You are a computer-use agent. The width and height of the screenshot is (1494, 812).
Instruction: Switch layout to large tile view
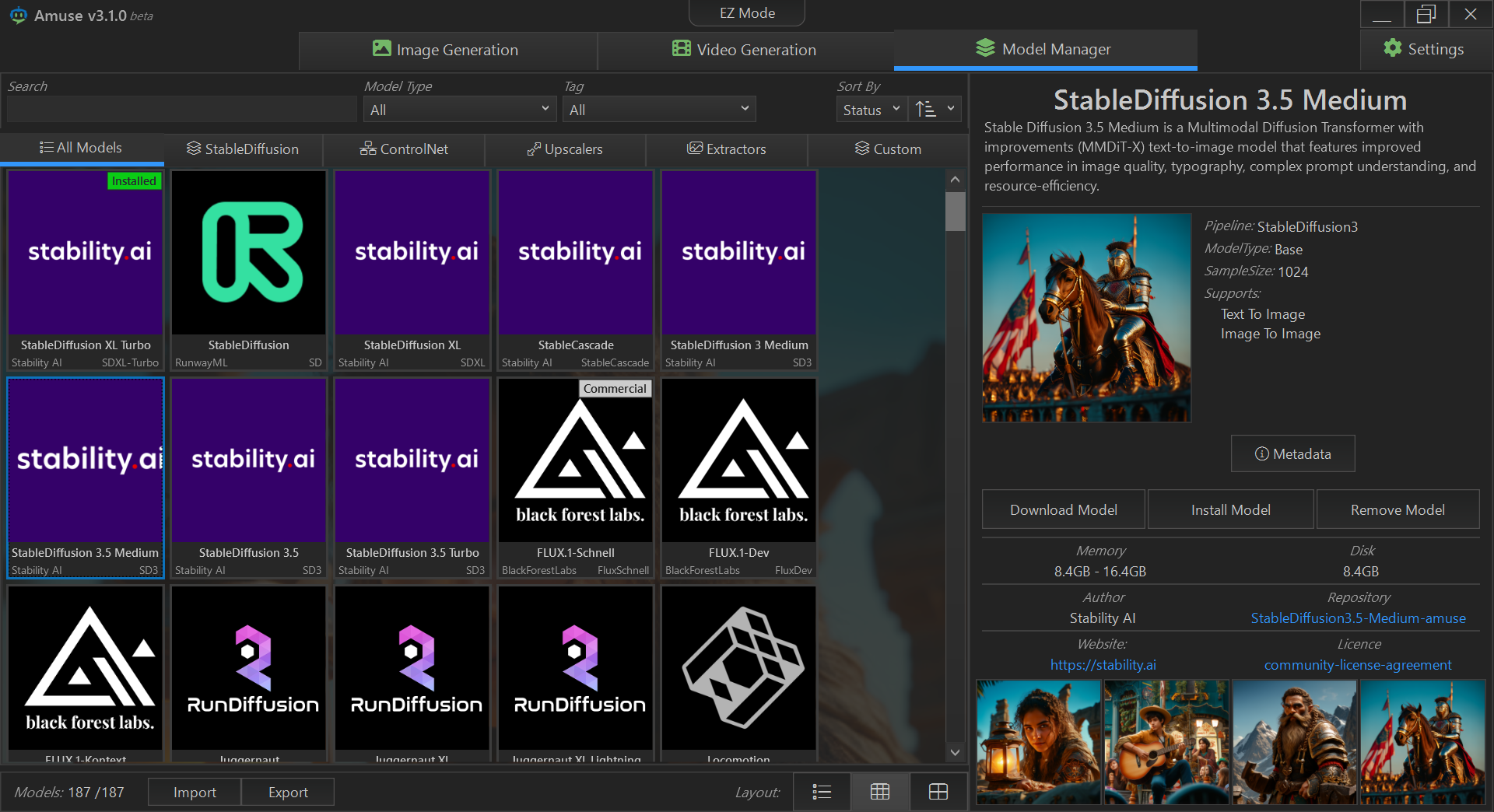tap(938, 792)
